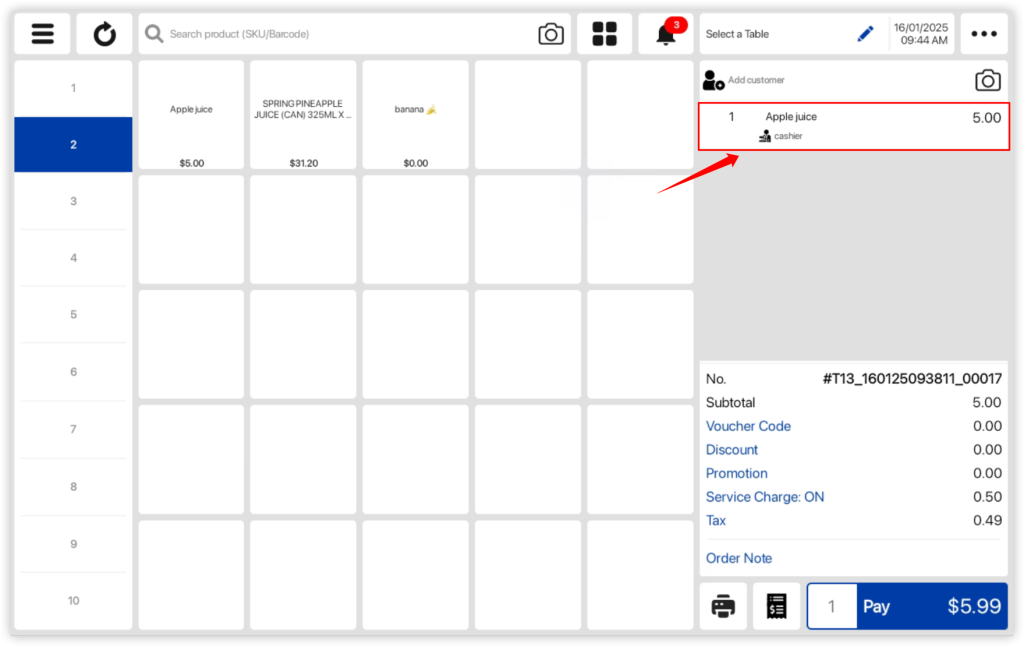Click the item count box beside Pay

pyautogui.click(x=832, y=606)
